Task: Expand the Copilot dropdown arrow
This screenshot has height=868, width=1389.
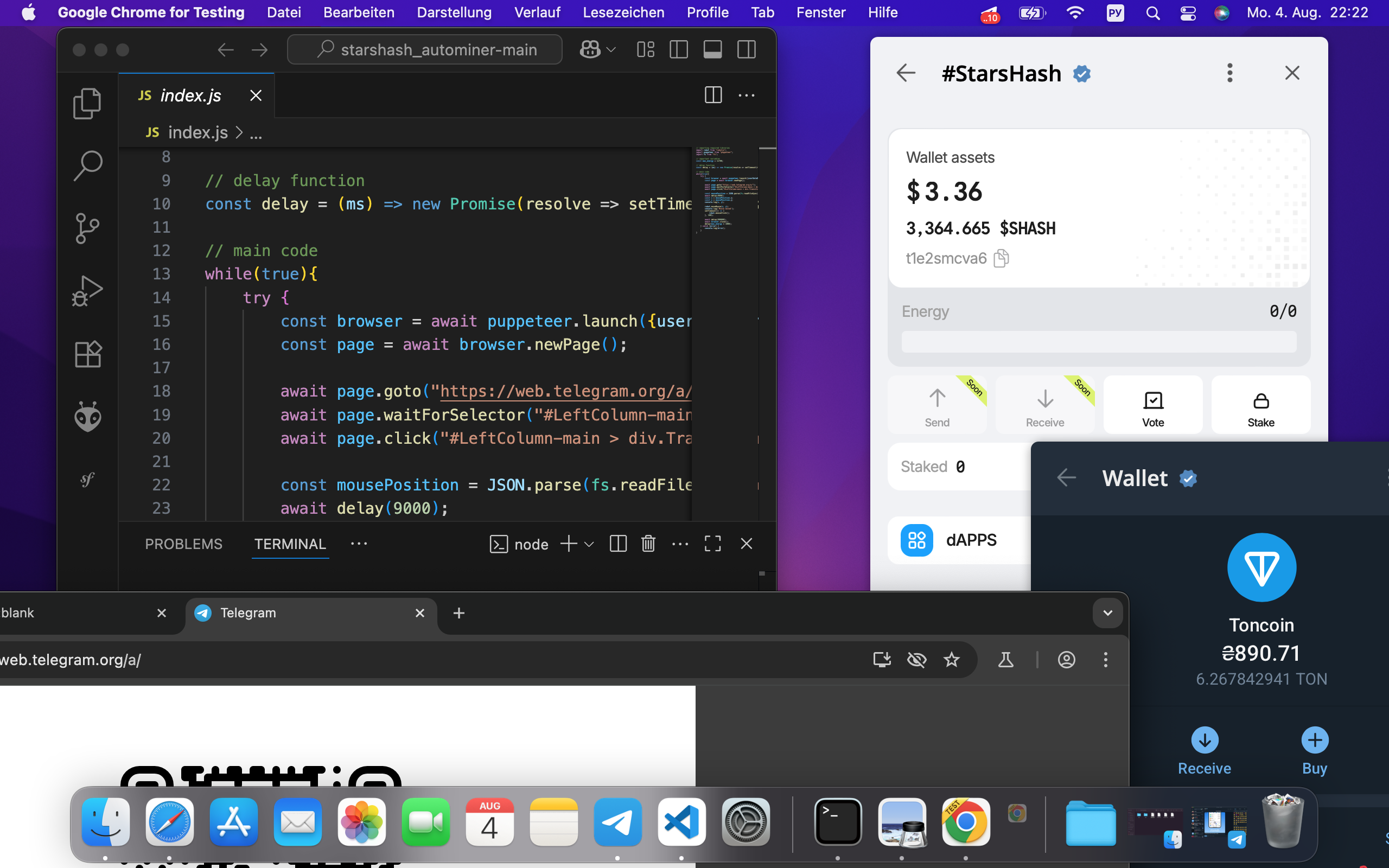Action: pos(611,50)
